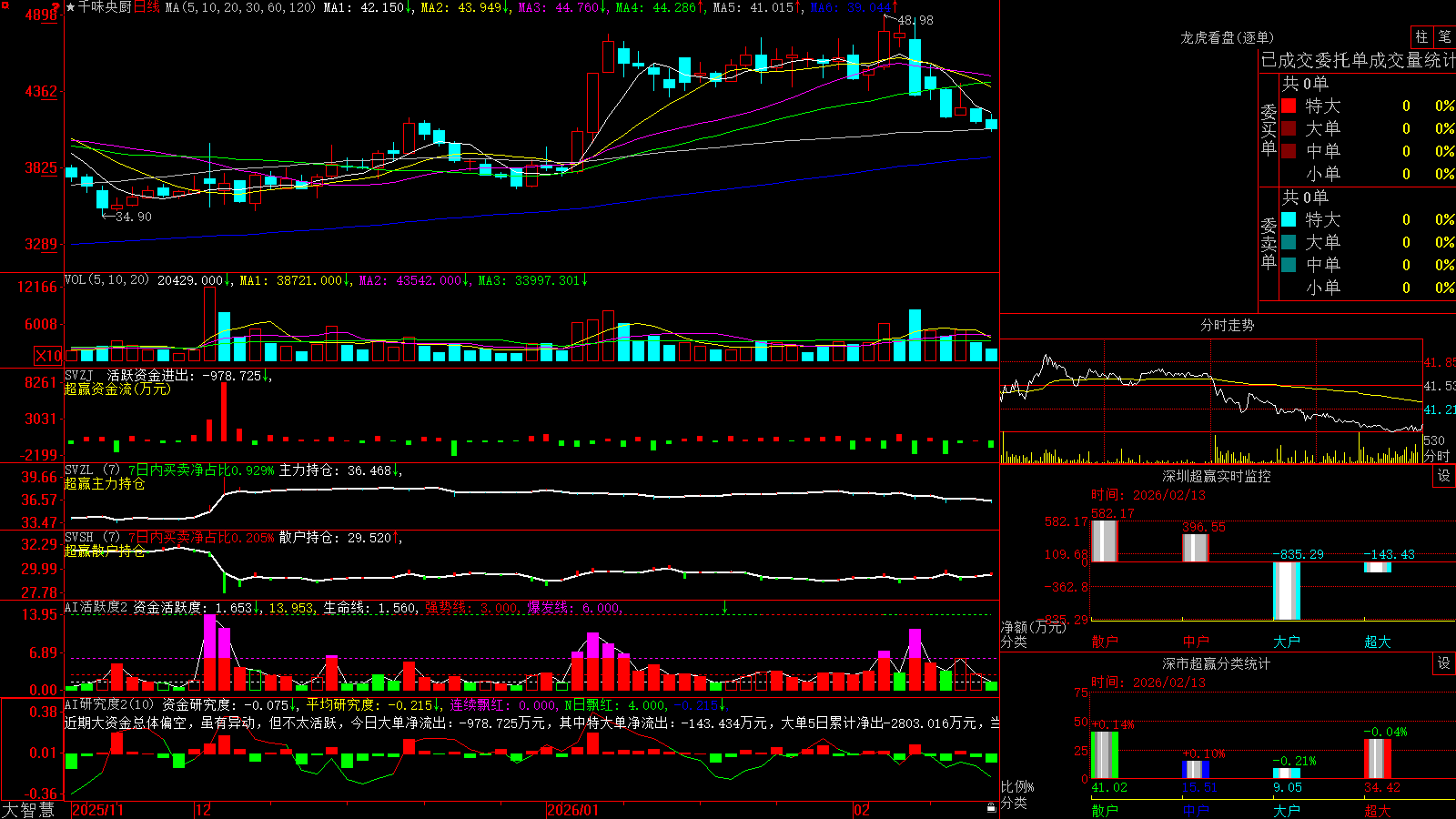The height and width of the screenshot is (819, 1456).
Task: Click the 34.42 超大 ratio bar
Action: [1377, 758]
